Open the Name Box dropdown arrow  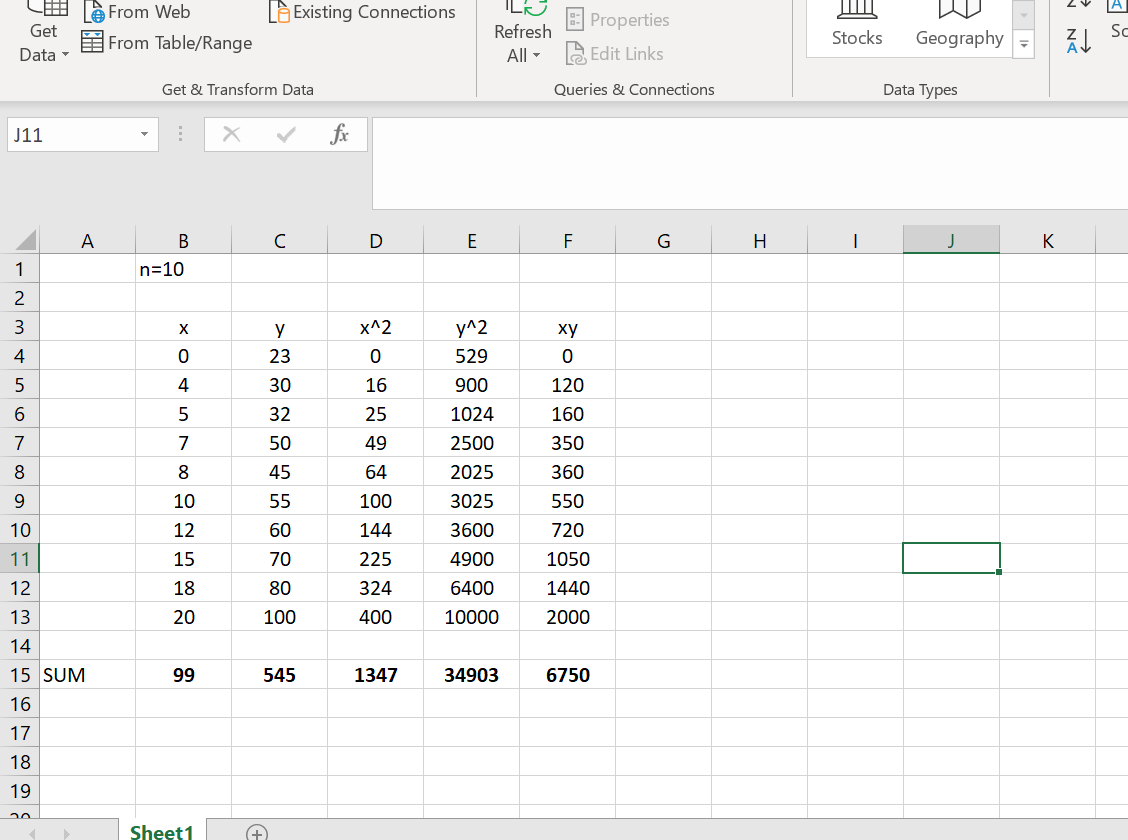pyautogui.click(x=144, y=134)
